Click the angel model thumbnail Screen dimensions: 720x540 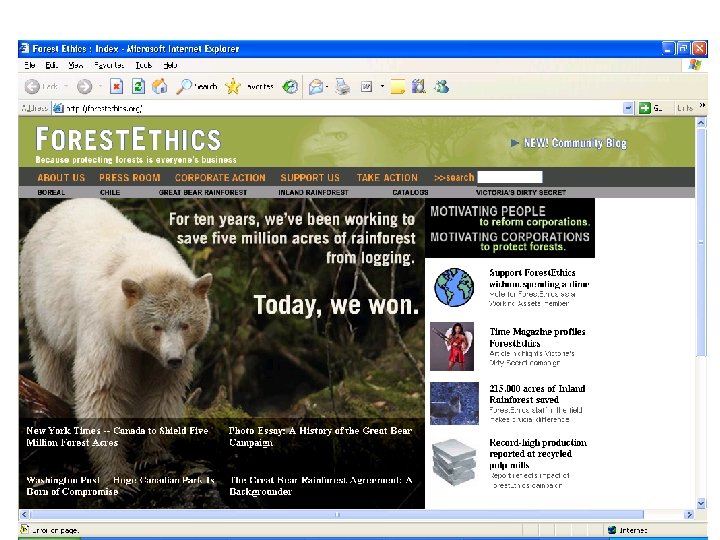pos(452,346)
